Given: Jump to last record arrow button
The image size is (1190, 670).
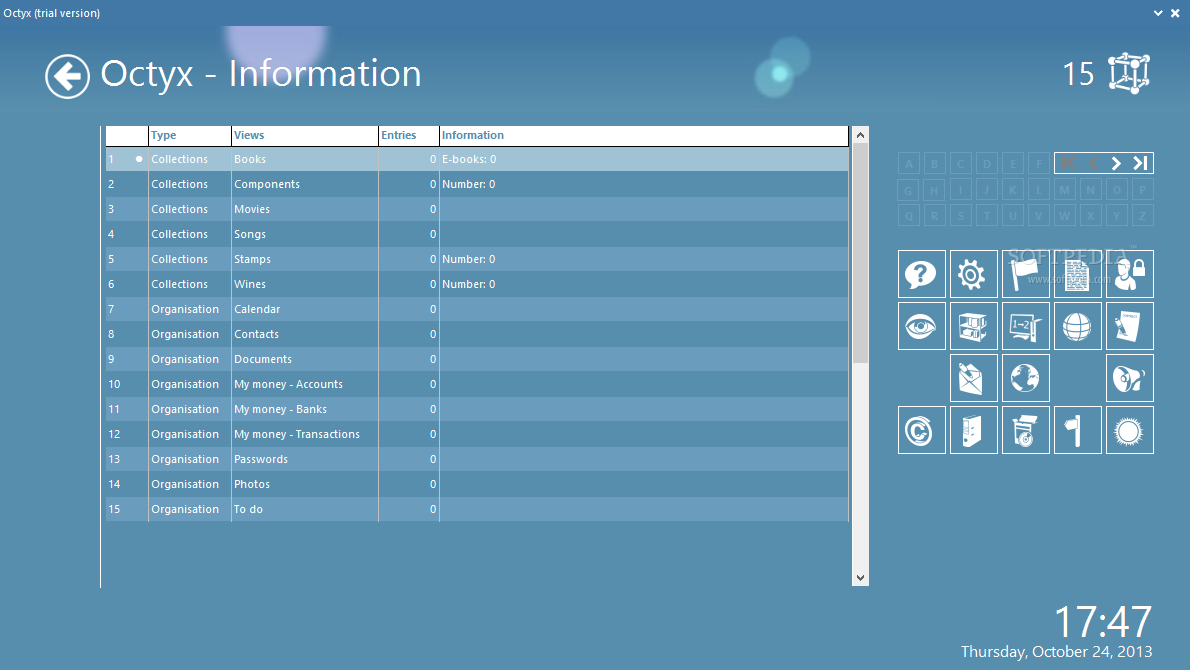Looking at the screenshot, I should click(1140, 163).
